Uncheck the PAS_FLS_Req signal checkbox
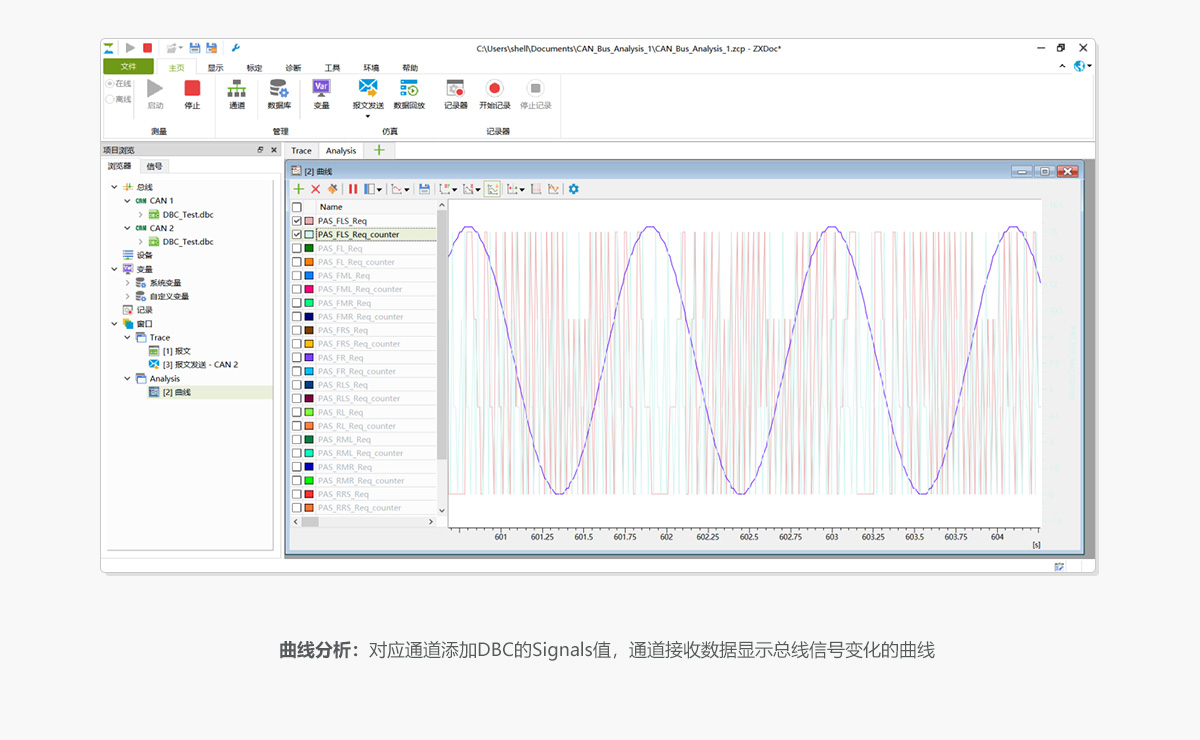Image resolution: width=1200 pixels, height=740 pixels. [296, 221]
